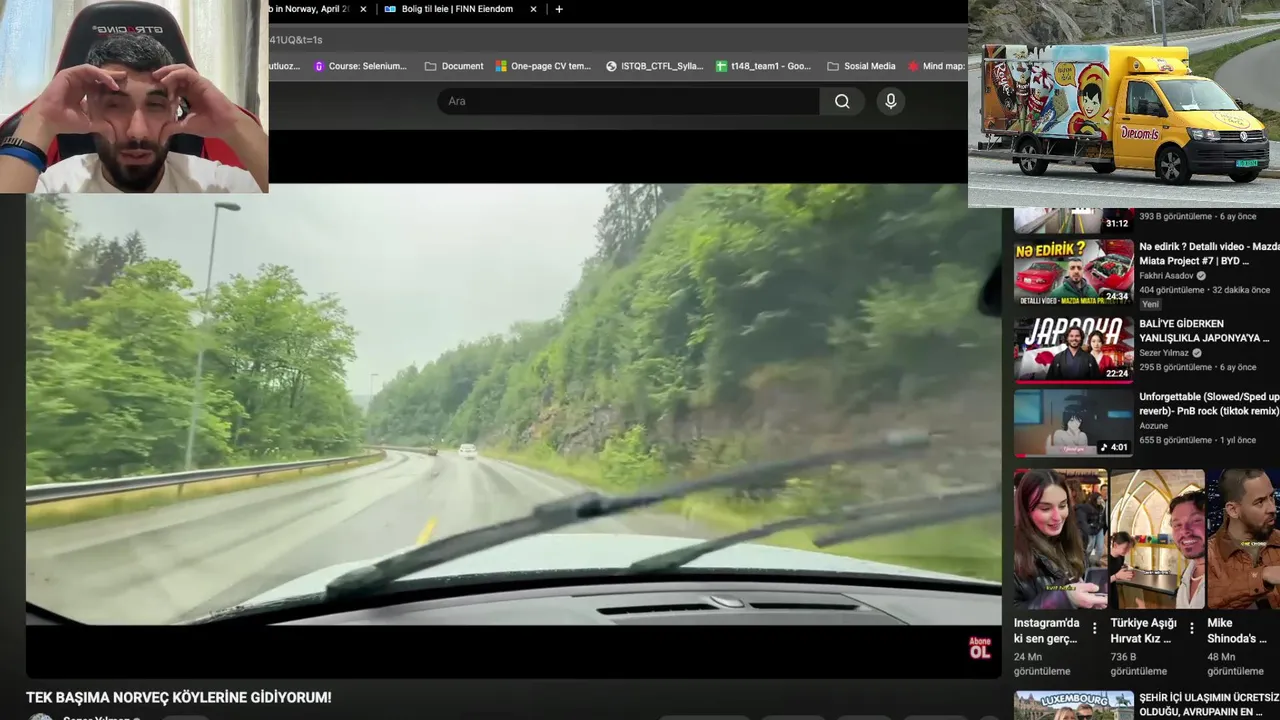This screenshot has width=1280, height=720.
Task: Open 'ŞEHİR İÇİ ULAŞIMIN ÜCRETSİZ' video title
Action: coord(1209,704)
